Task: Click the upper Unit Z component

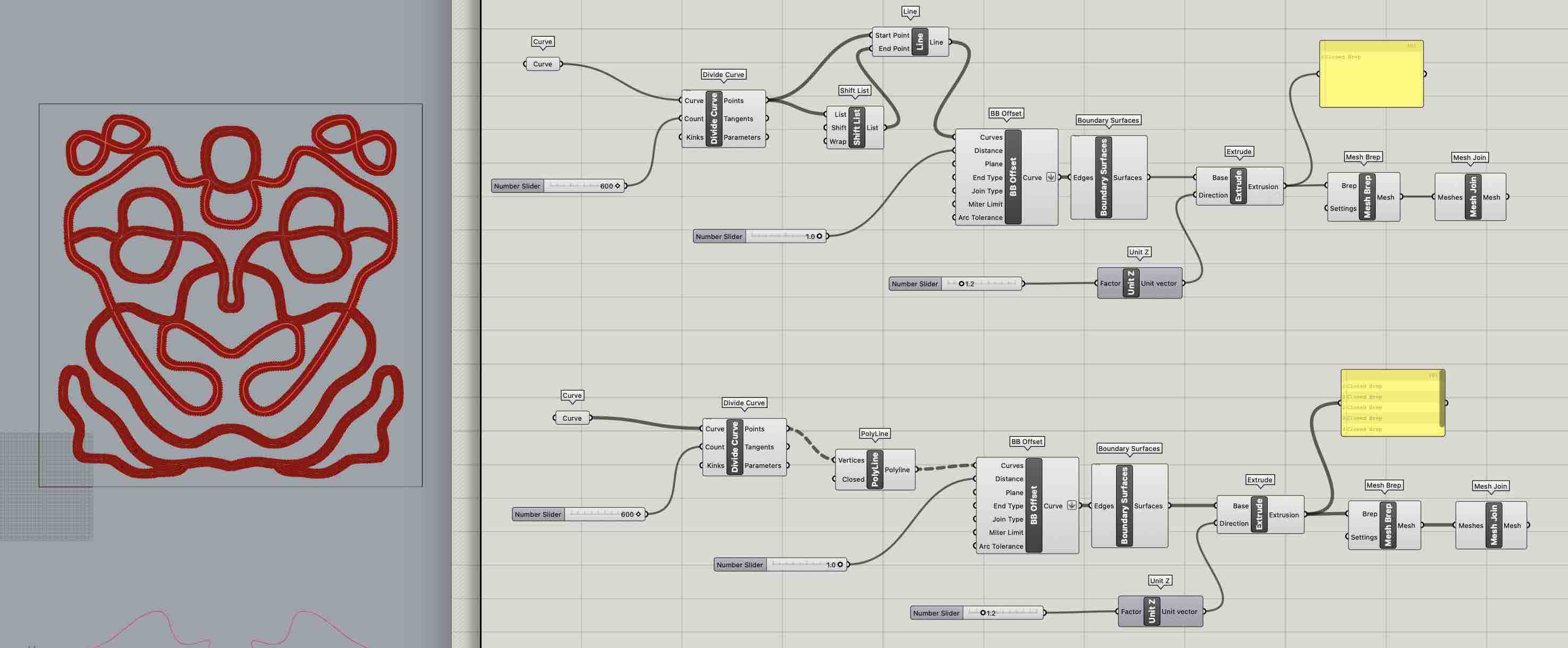Action: pos(1131,283)
